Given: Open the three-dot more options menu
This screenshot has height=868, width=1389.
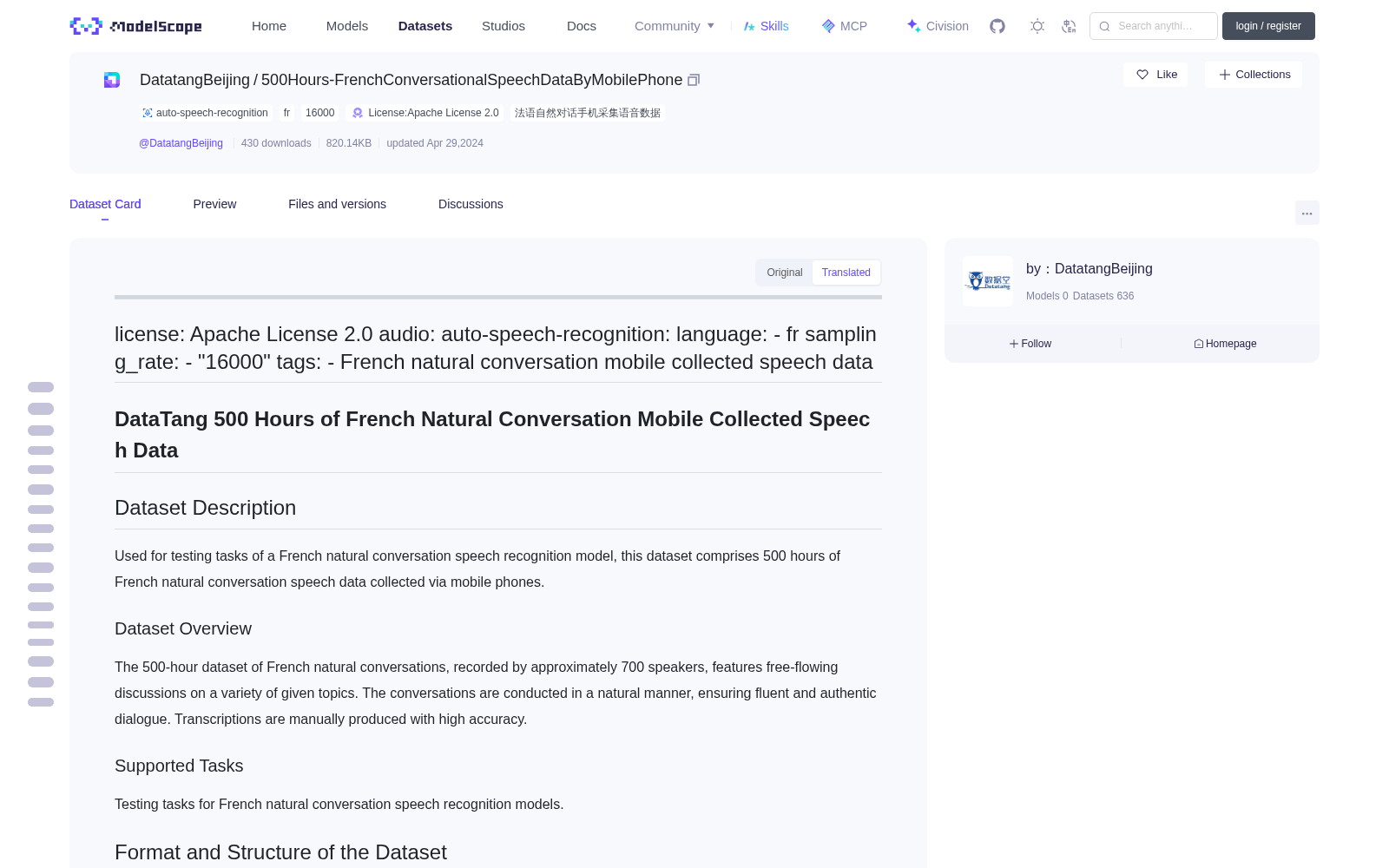Looking at the screenshot, I should point(1307,214).
